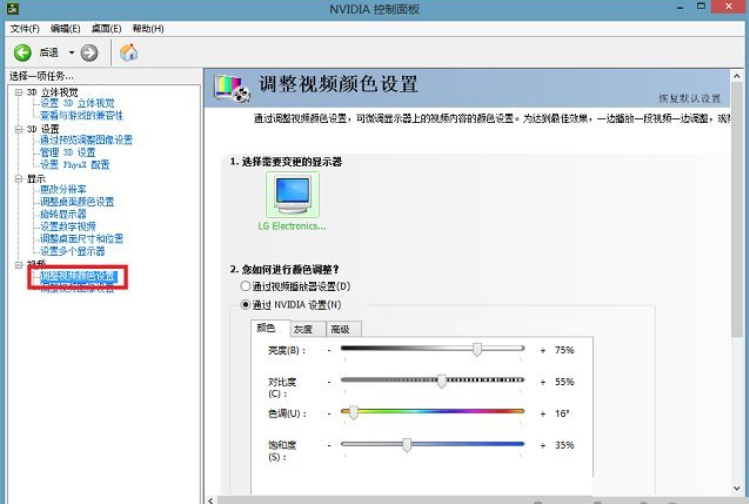Switch to the 高级 tab
Image resolution: width=749 pixels, height=504 pixels.
click(344, 329)
